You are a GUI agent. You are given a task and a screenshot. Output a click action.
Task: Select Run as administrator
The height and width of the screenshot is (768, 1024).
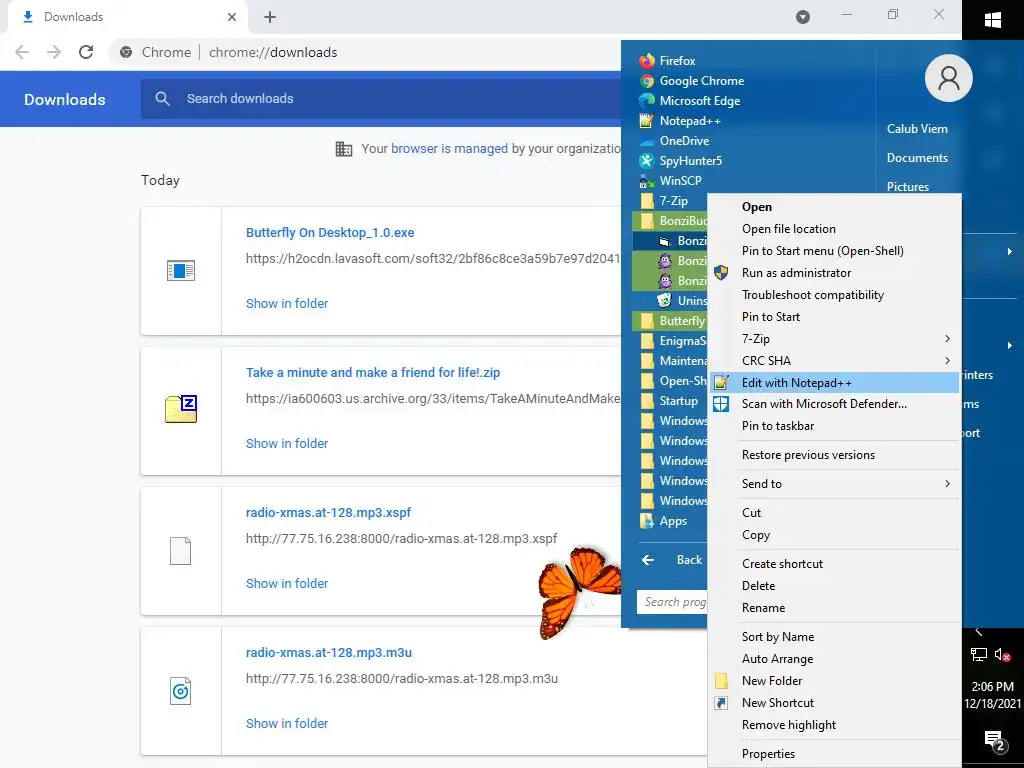tap(834, 273)
